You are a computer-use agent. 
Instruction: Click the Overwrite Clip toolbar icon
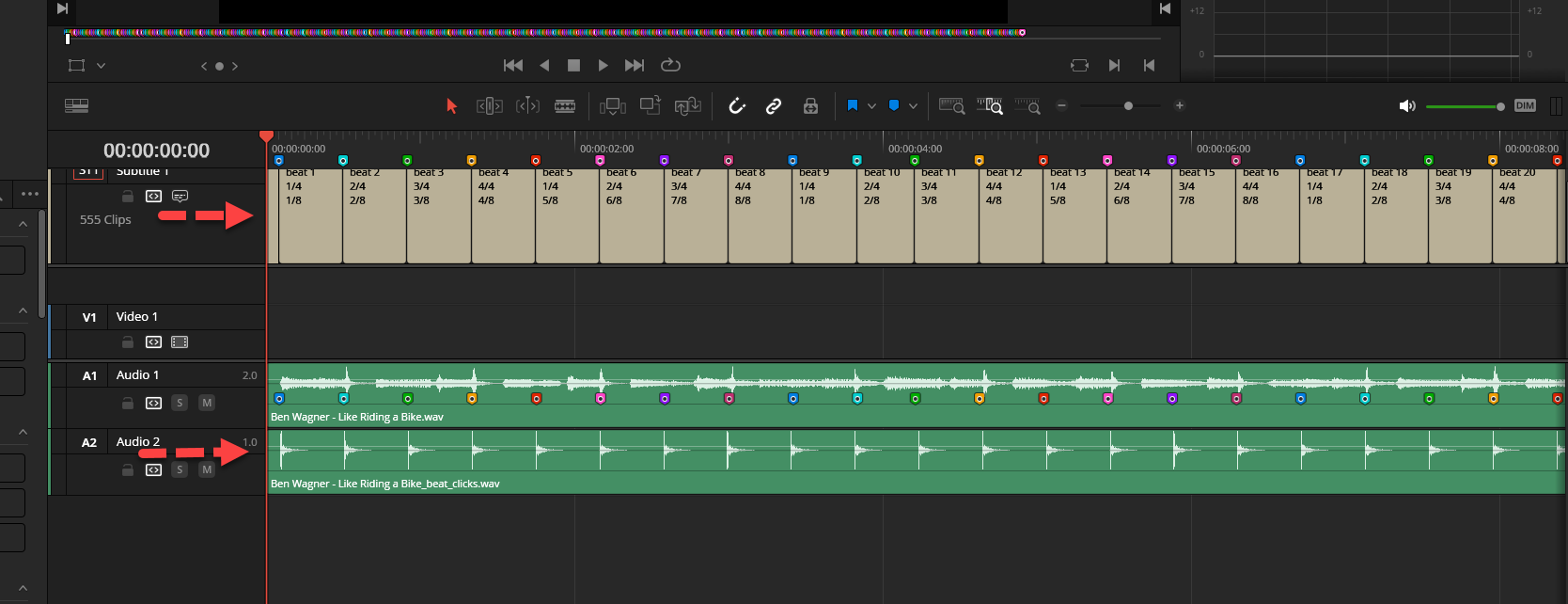coord(651,105)
